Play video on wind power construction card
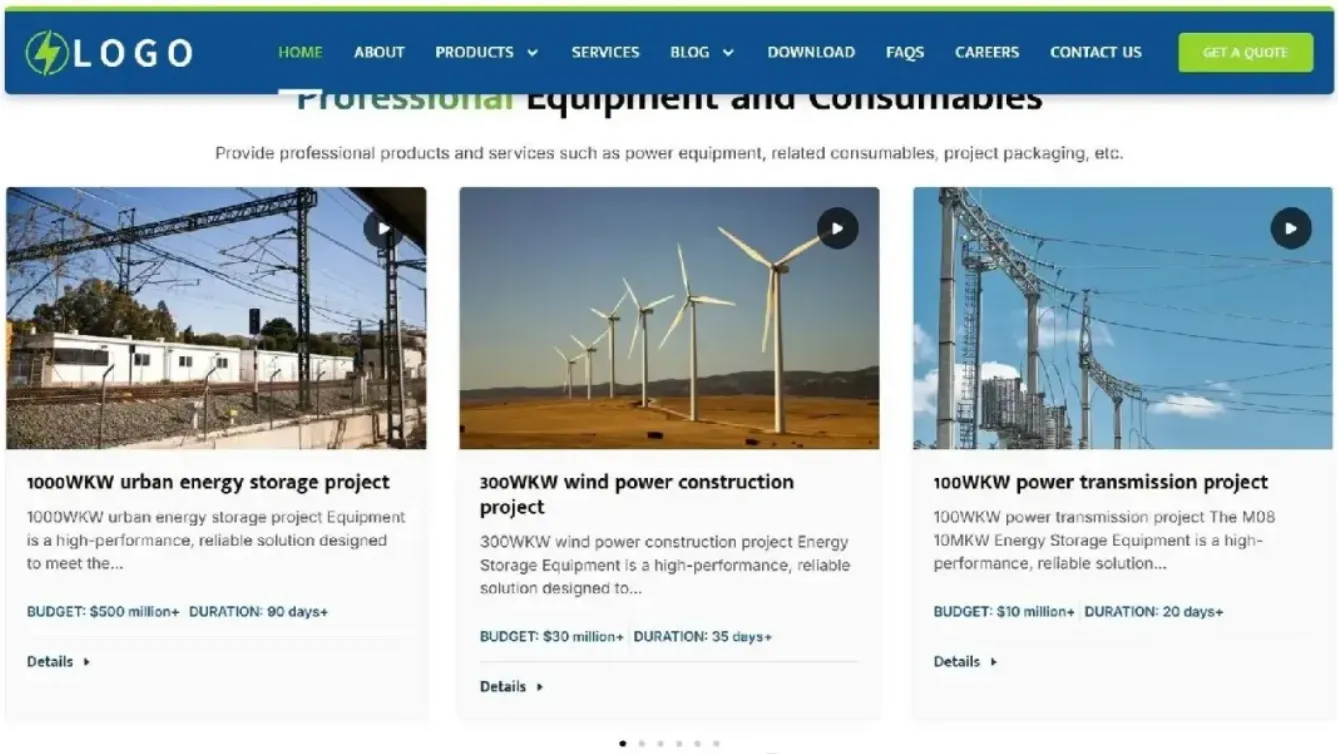This screenshot has height=754, width=1338. point(837,229)
